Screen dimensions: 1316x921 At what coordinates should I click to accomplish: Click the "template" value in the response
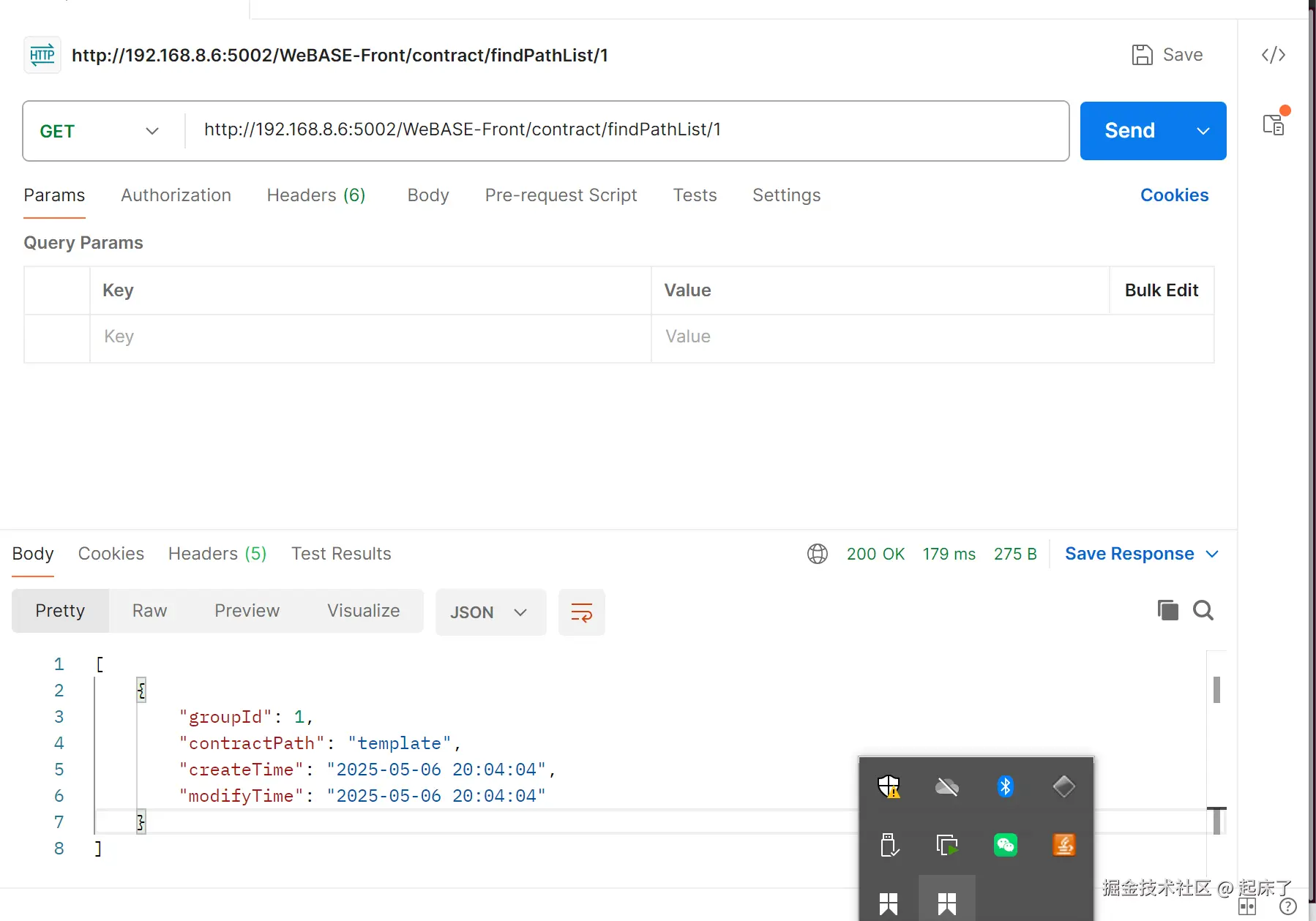tap(400, 743)
